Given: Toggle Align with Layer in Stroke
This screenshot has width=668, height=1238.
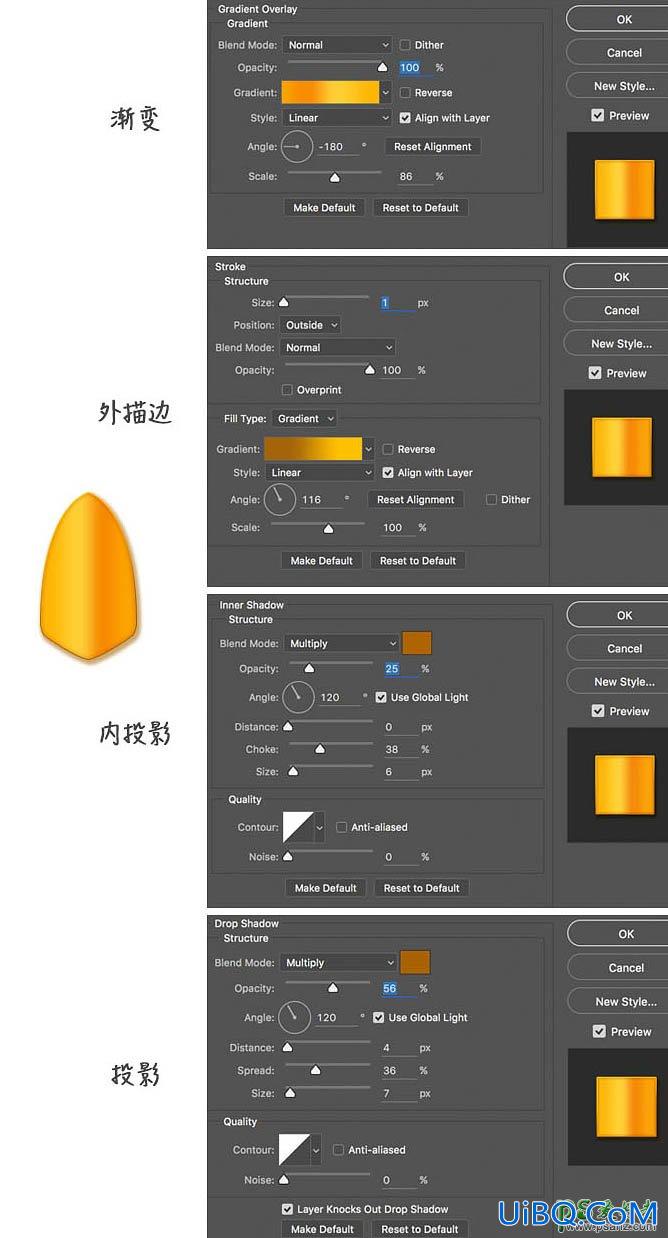Looking at the screenshot, I should click(388, 473).
